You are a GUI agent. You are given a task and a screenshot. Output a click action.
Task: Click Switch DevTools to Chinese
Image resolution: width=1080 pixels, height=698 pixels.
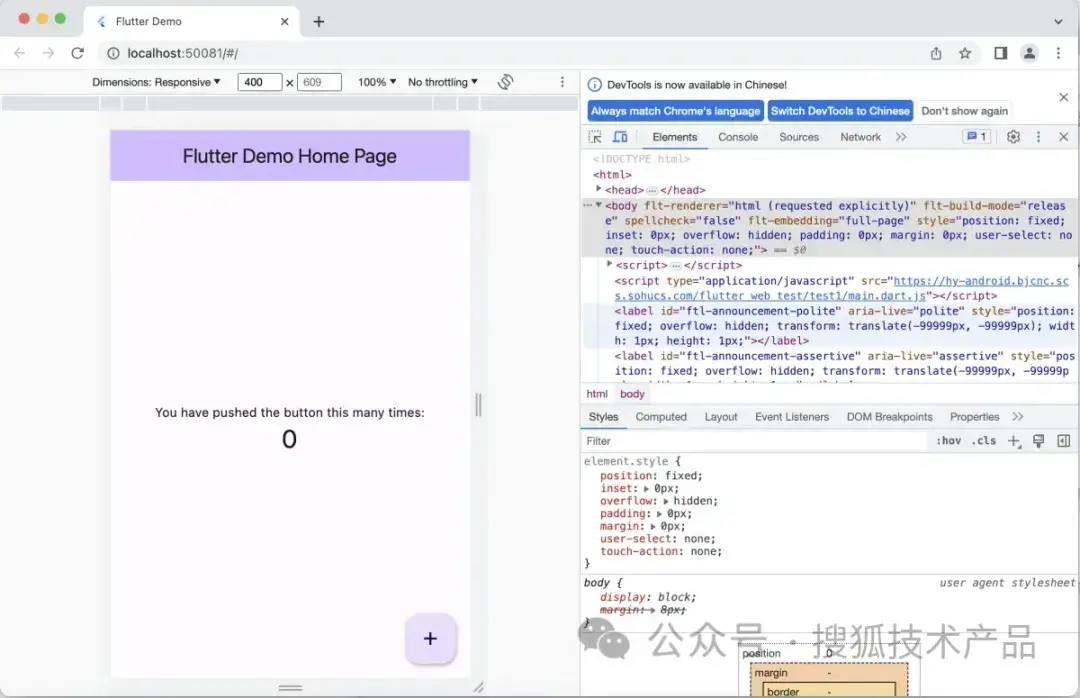tap(840, 111)
